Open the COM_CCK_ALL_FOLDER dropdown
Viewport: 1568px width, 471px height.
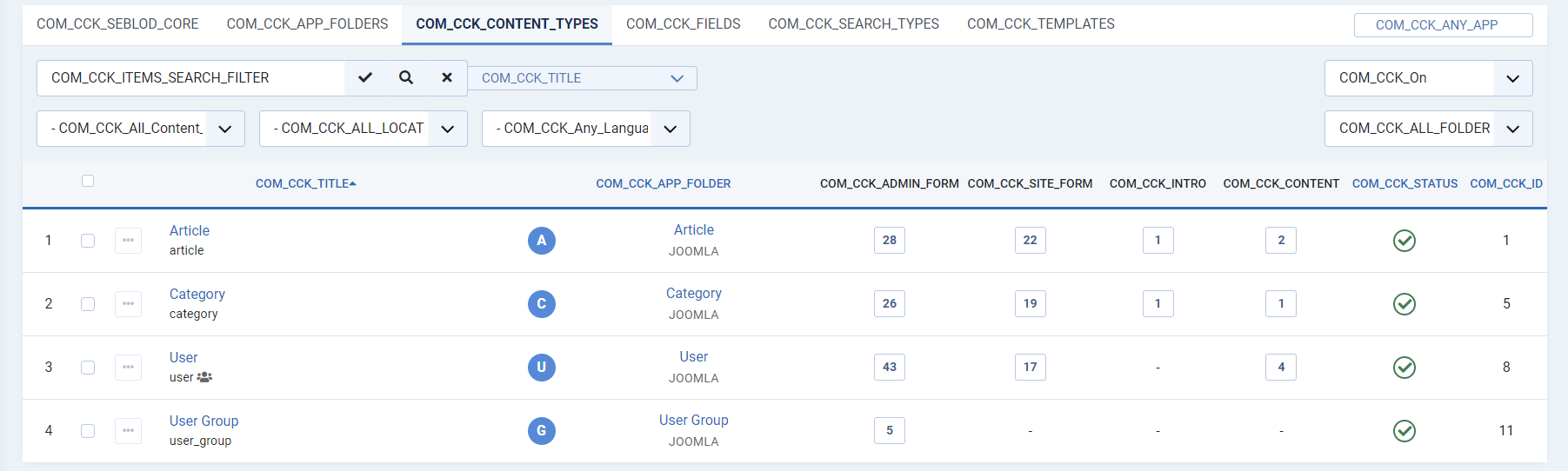(x=1428, y=129)
